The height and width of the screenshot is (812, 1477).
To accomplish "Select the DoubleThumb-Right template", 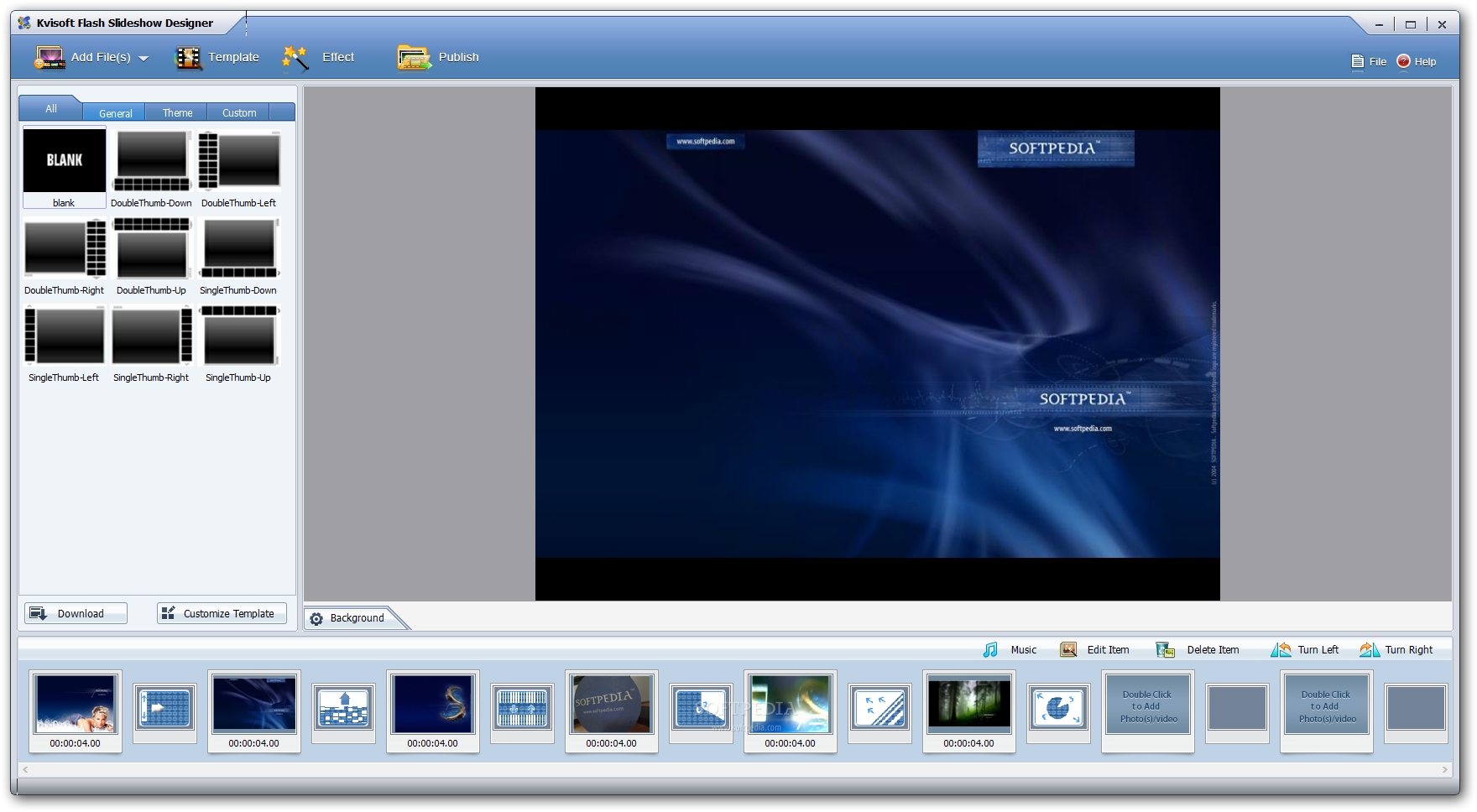I will [x=64, y=256].
